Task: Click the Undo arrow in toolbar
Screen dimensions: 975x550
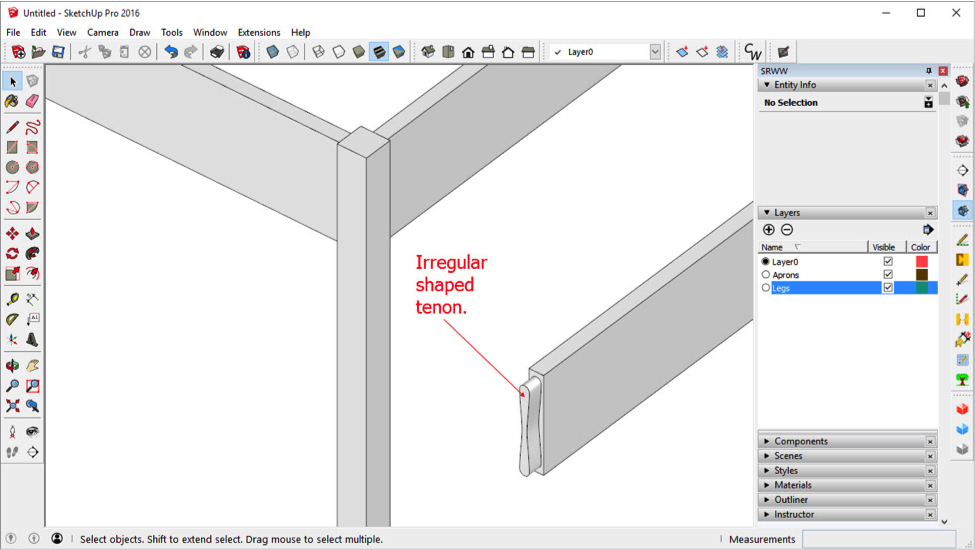Action: (x=171, y=52)
